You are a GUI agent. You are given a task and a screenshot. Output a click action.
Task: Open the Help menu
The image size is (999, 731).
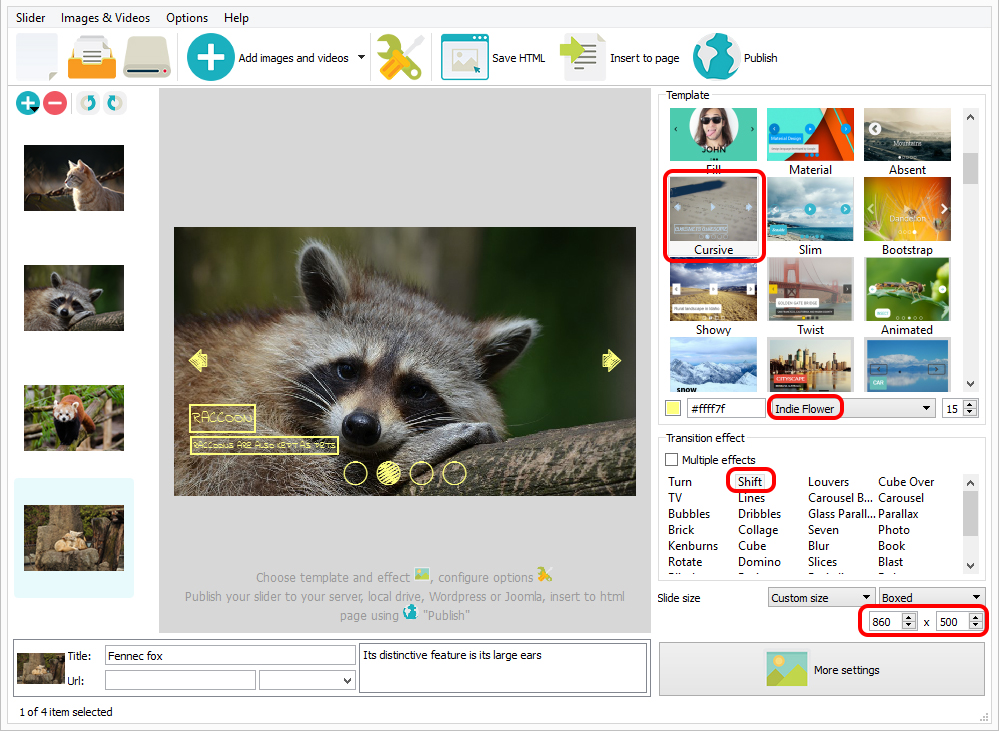click(x=236, y=18)
